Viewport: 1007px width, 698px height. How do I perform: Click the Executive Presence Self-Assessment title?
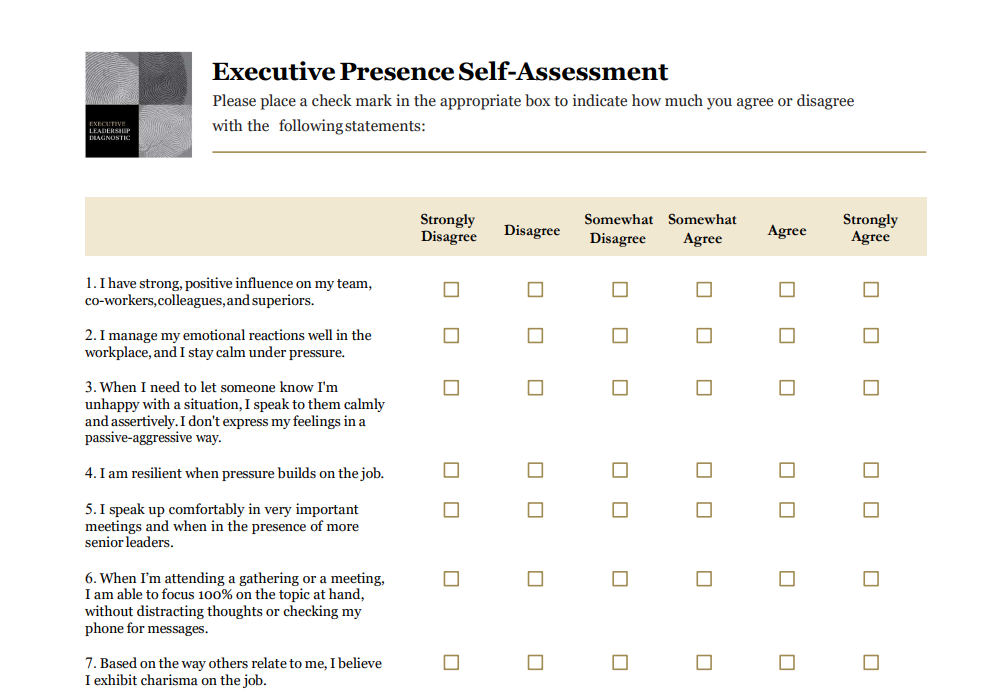click(440, 72)
